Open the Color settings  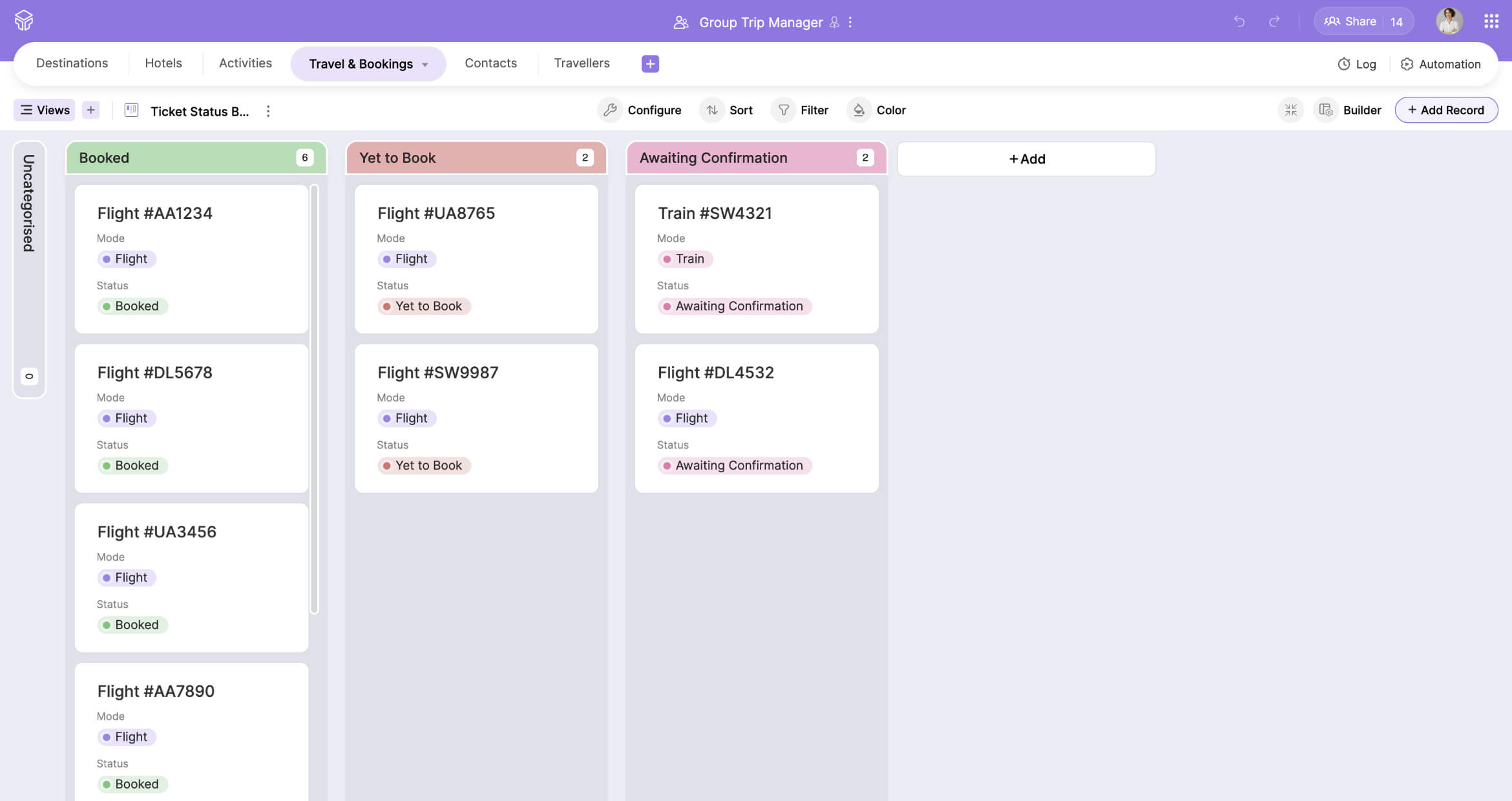878,110
